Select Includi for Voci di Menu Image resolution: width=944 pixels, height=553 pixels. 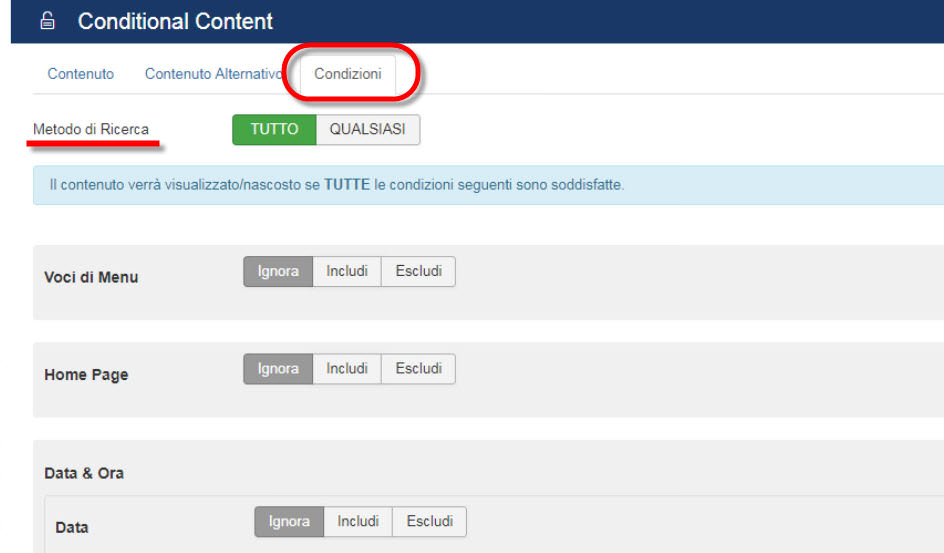click(x=347, y=272)
